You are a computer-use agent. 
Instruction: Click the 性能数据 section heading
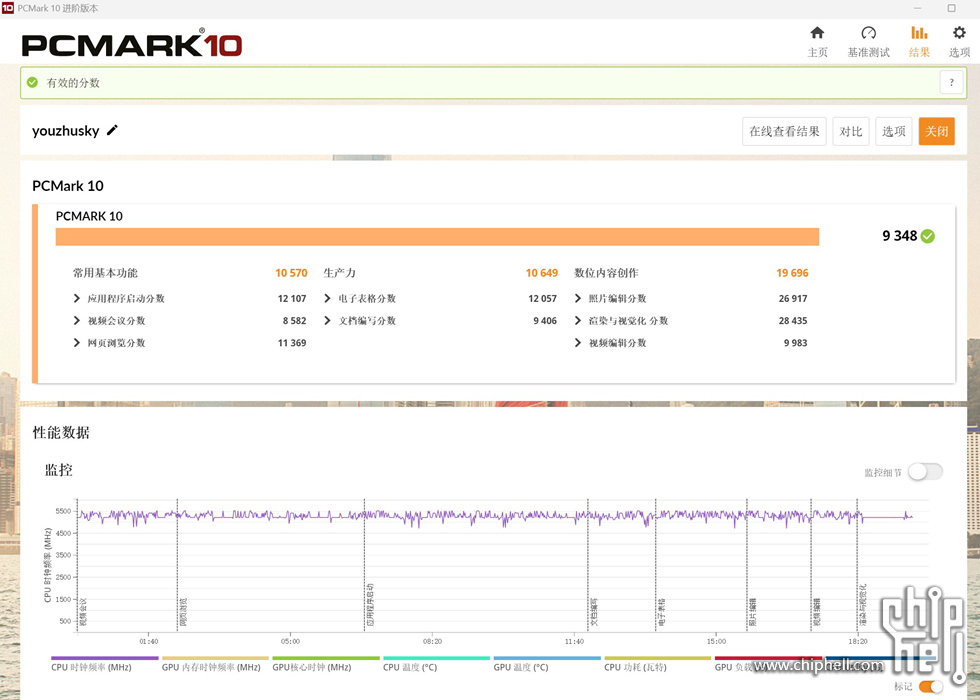(61, 432)
